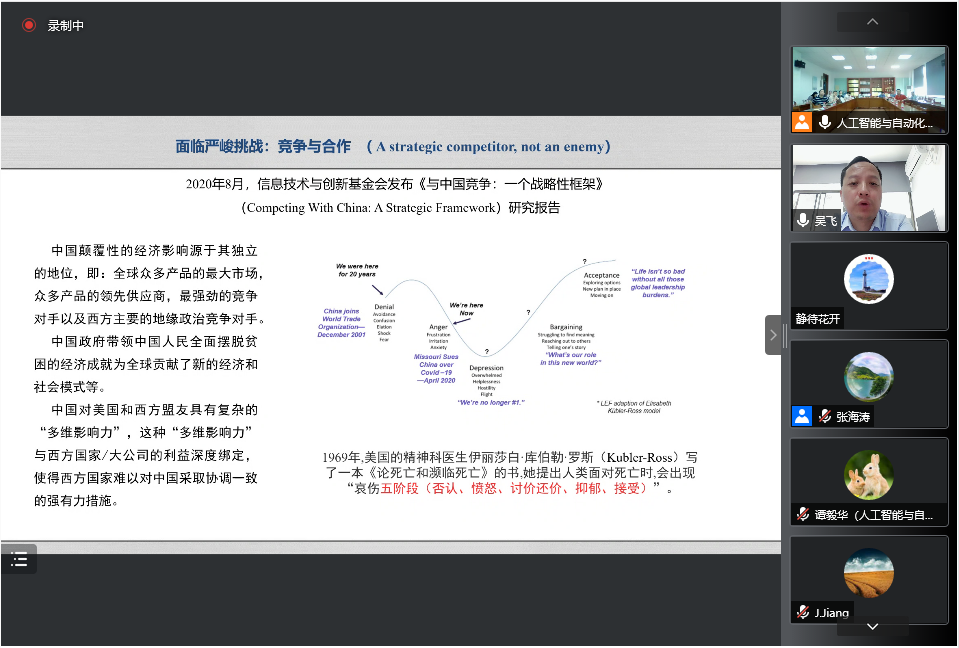Screen dimensions: 959x648
Task: Select the conference room video thumbnail
Action: (x=869, y=80)
